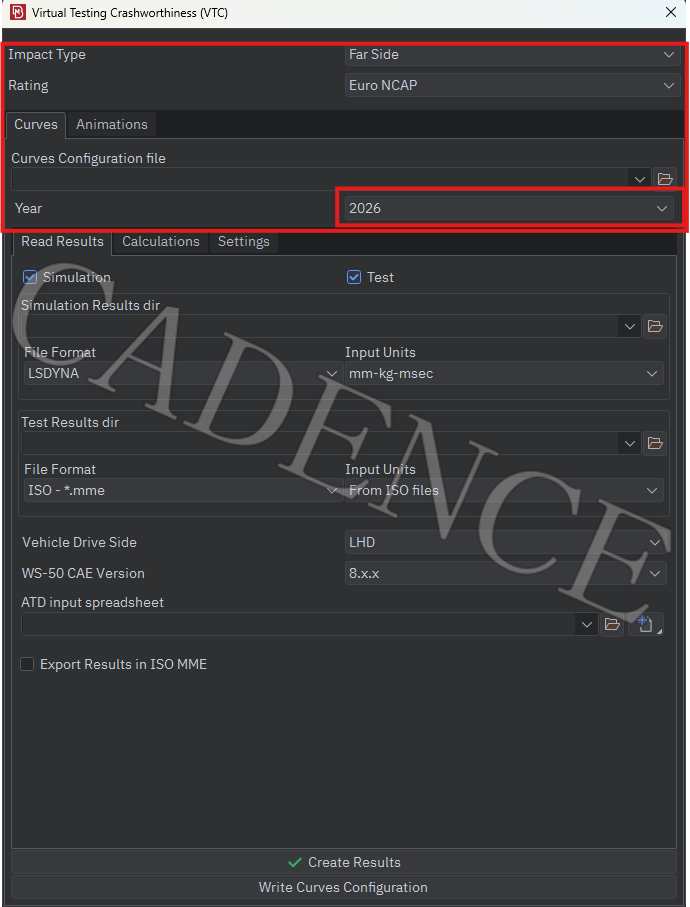Uncheck the Test checkbox
Viewport: 690px width, 907px height.
(x=354, y=277)
